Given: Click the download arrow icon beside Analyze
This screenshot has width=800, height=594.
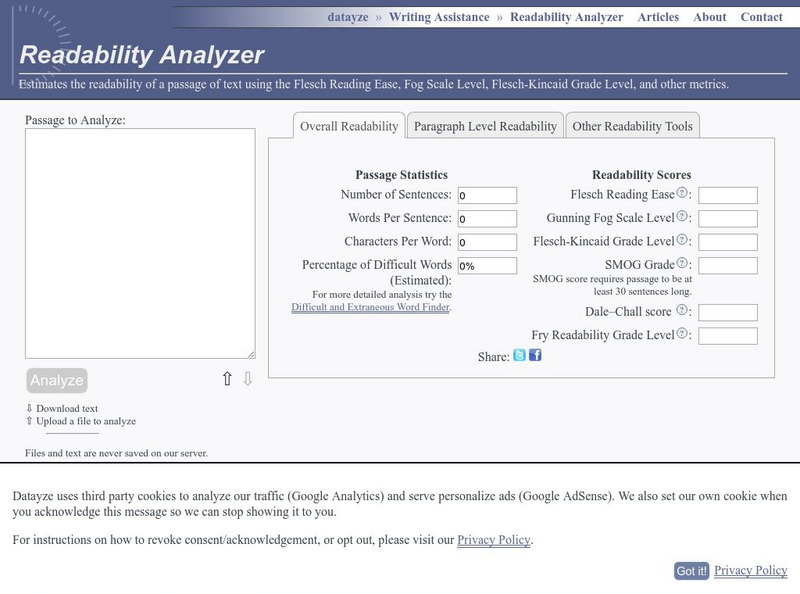Looking at the screenshot, I should (x=247, y=379).
